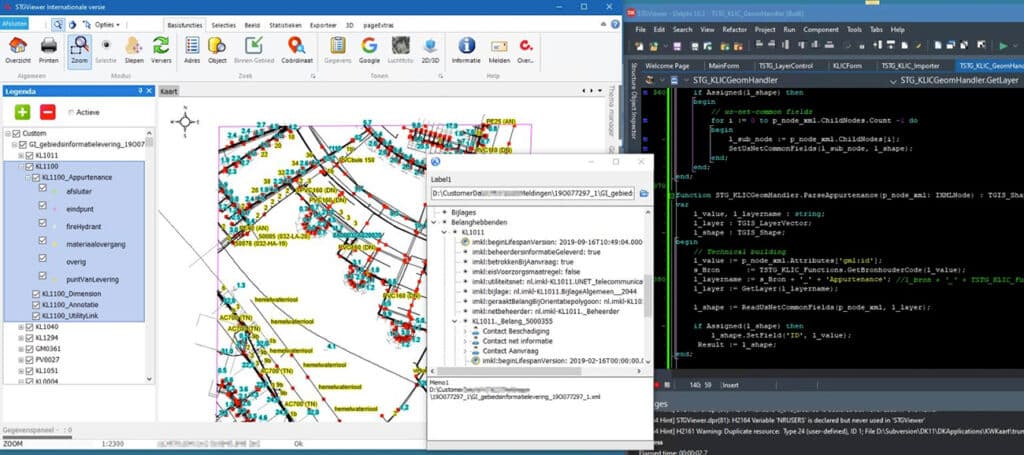The width and height of the screenshot is (1024, 455).
Task: Click the Object search icon
Action: click(217, 45)
